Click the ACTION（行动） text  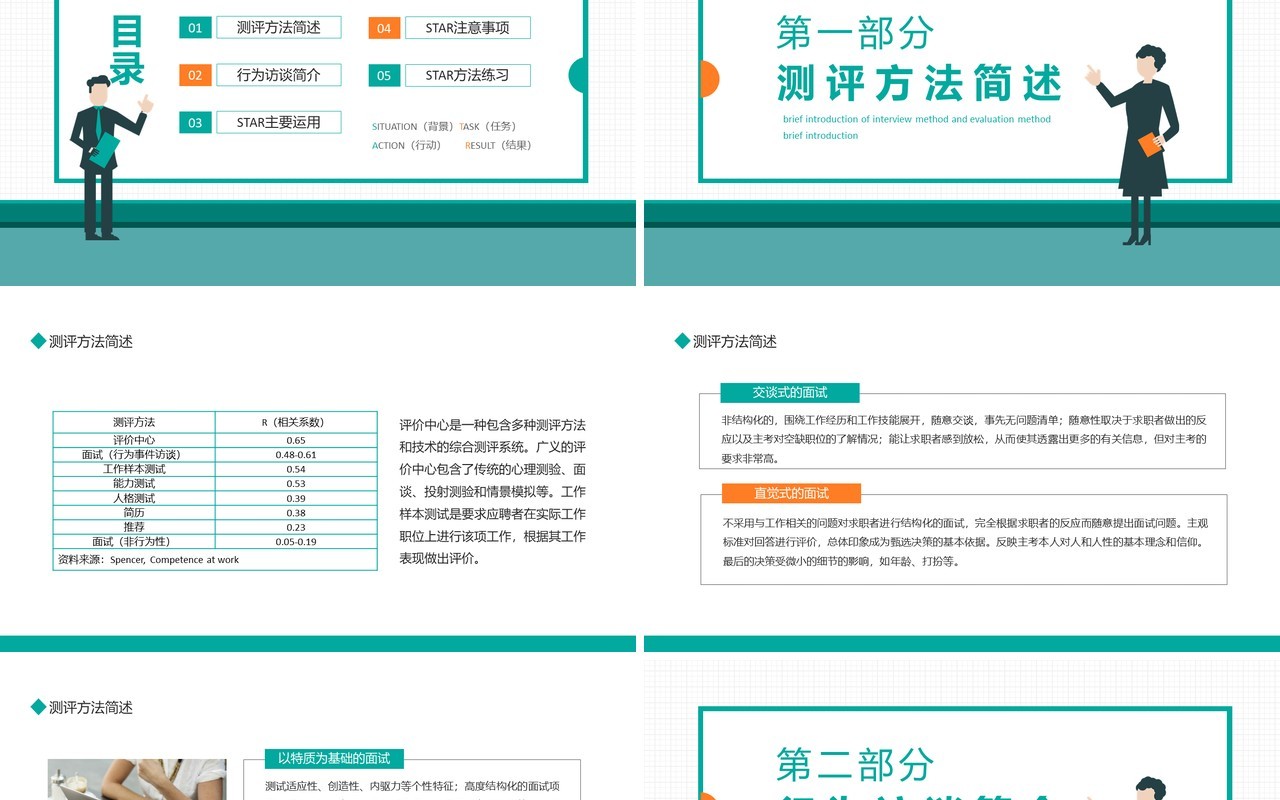pyautogui.click(x=407, y=145)
